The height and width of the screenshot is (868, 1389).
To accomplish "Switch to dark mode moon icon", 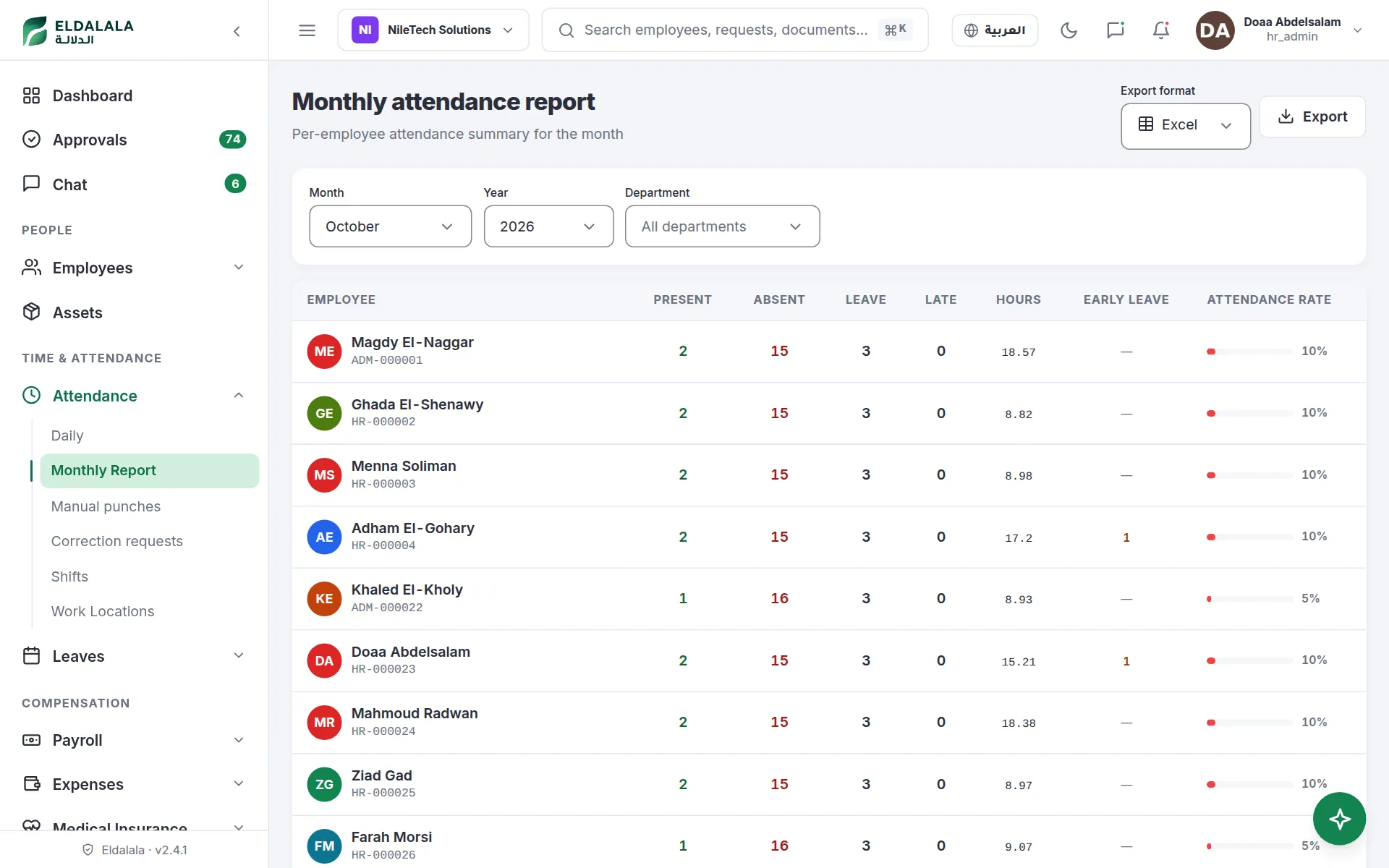I will 1069,30.
